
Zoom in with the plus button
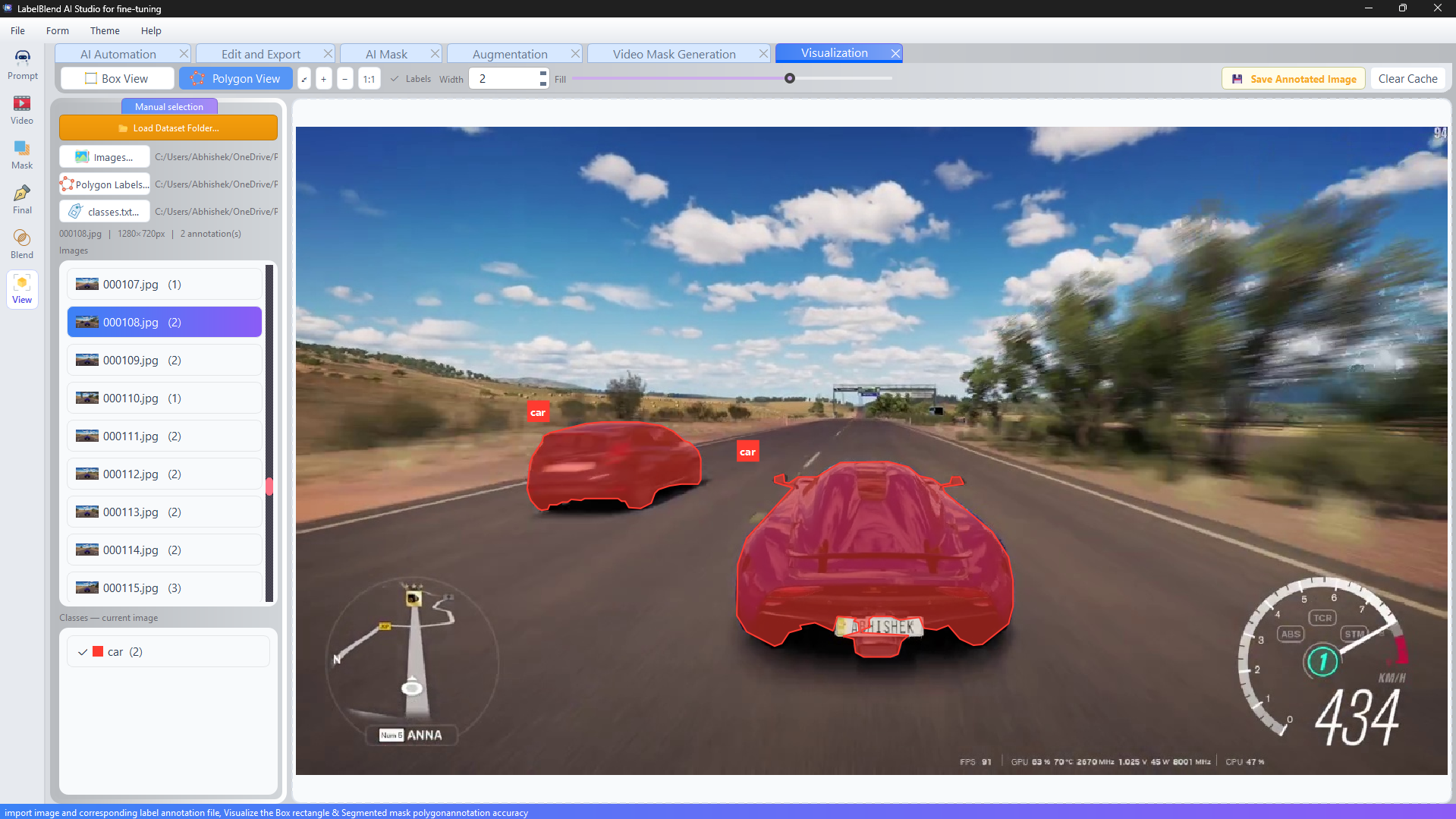pos(324,79)
